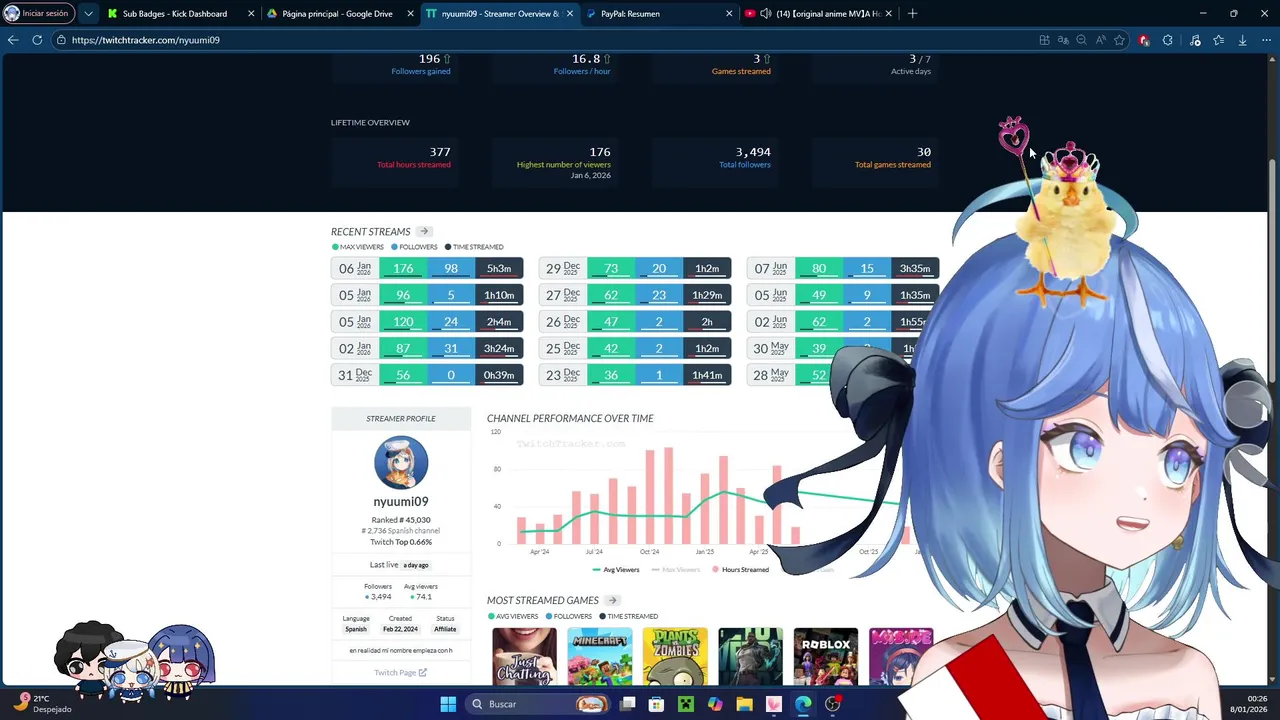1280x720 pixels.
Task: Switch to the YouTube original anime MV tab
Action: tap(818, 14)
